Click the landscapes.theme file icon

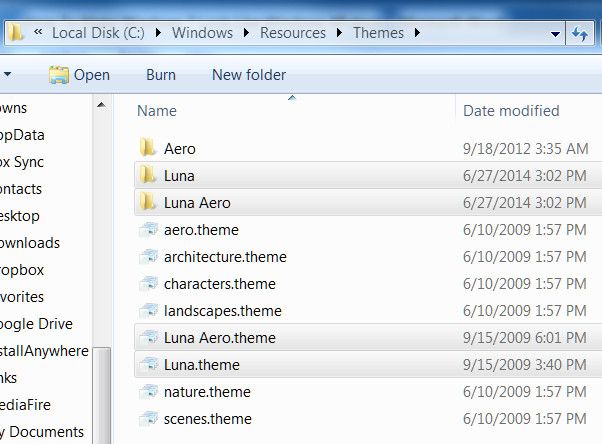[149, 310]
